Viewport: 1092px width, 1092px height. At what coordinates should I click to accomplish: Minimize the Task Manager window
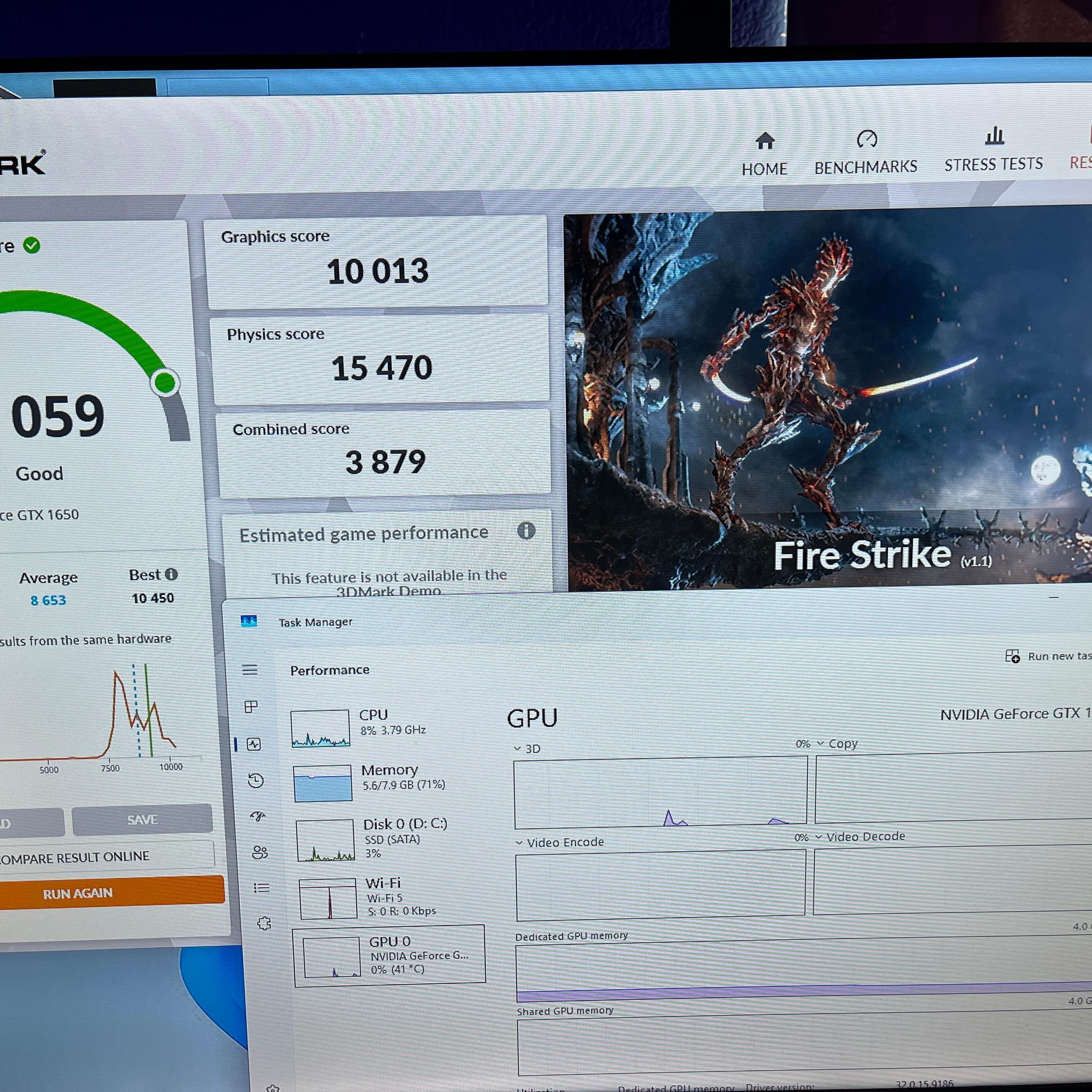[x=1053, y=597]
